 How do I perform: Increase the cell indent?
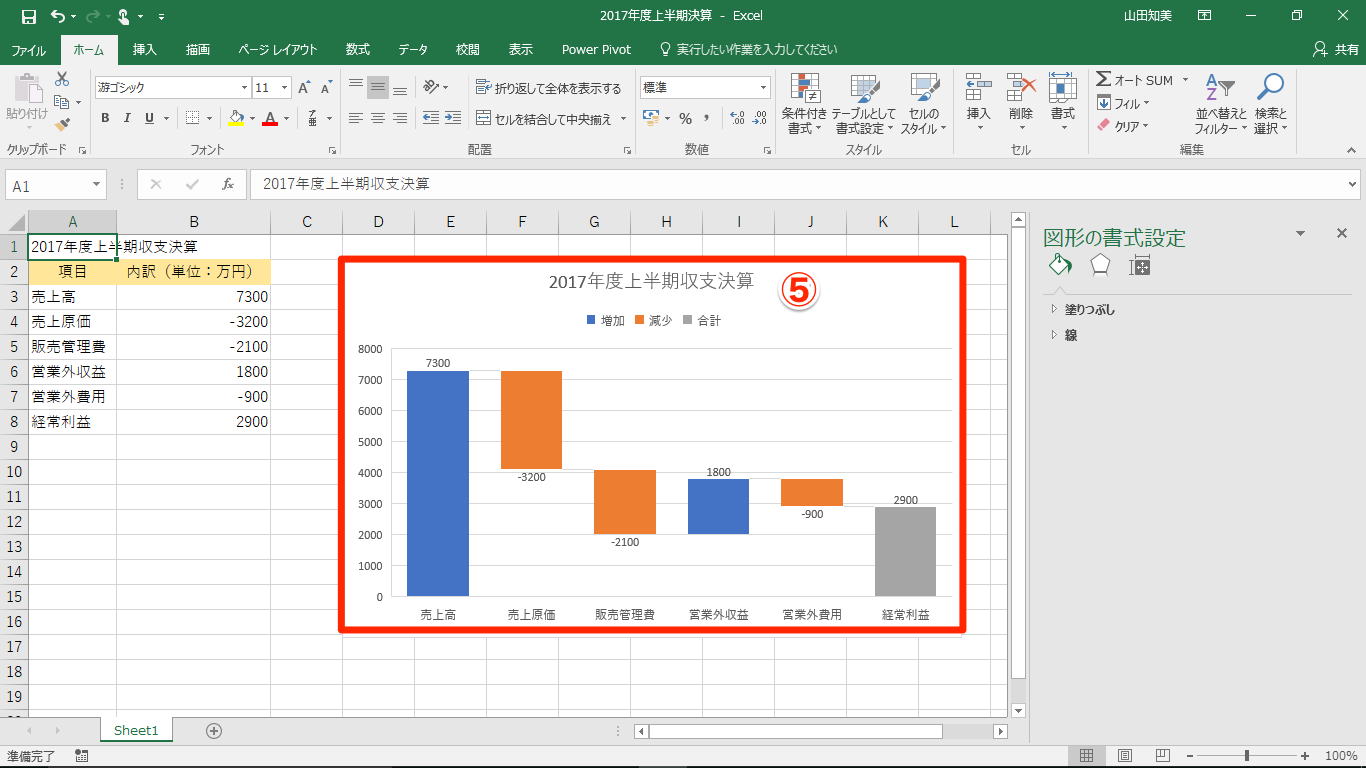coord(455,118)
